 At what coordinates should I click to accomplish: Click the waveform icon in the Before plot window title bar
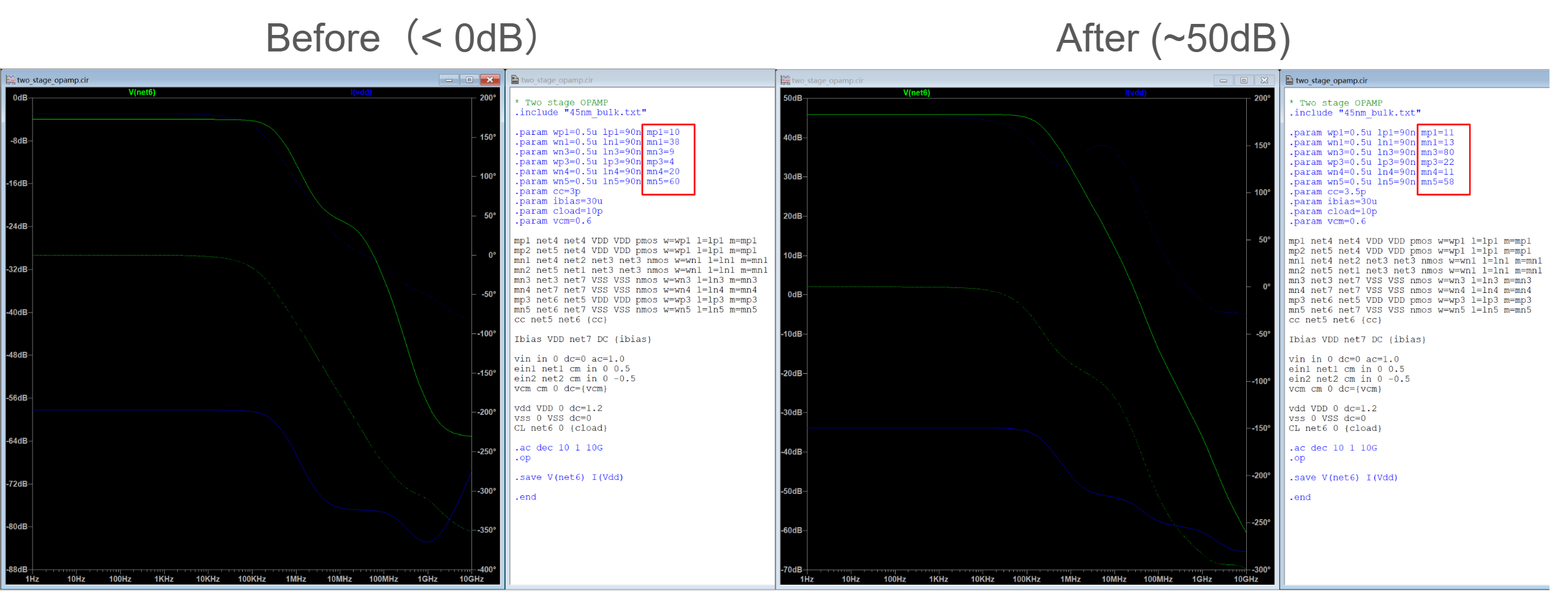(x=10, y=80)
